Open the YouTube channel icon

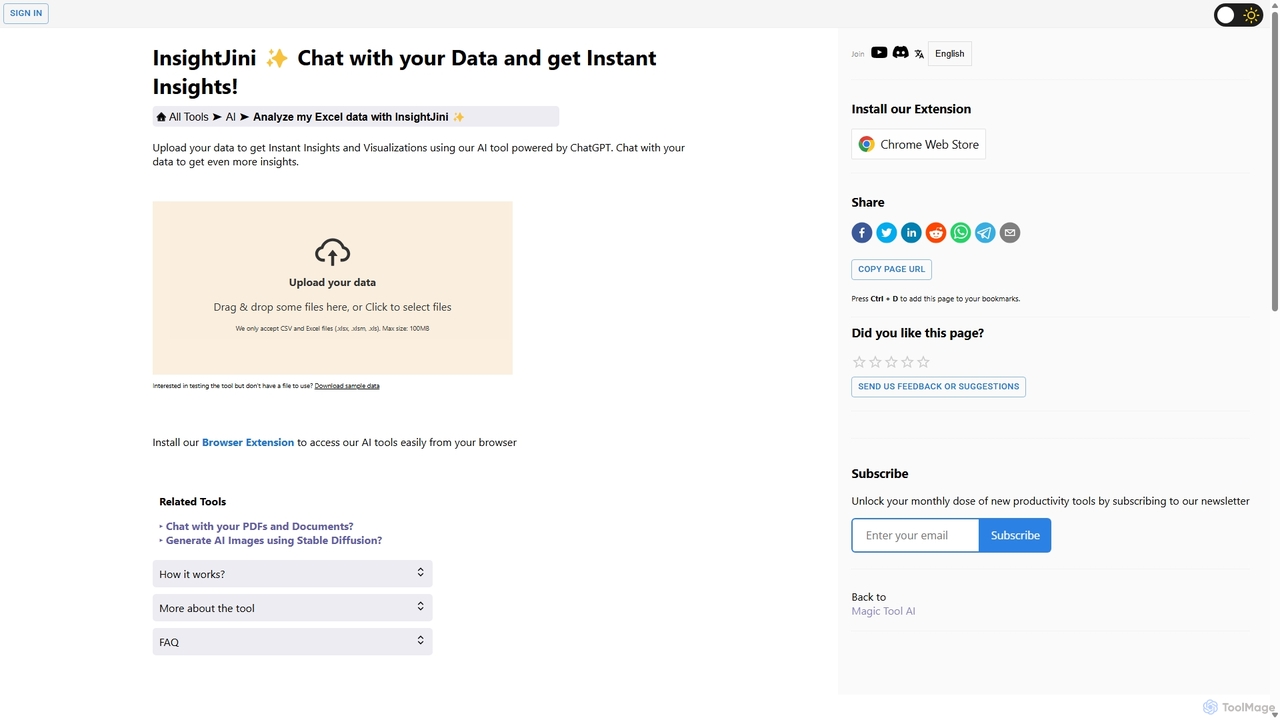tap(879, 53)
